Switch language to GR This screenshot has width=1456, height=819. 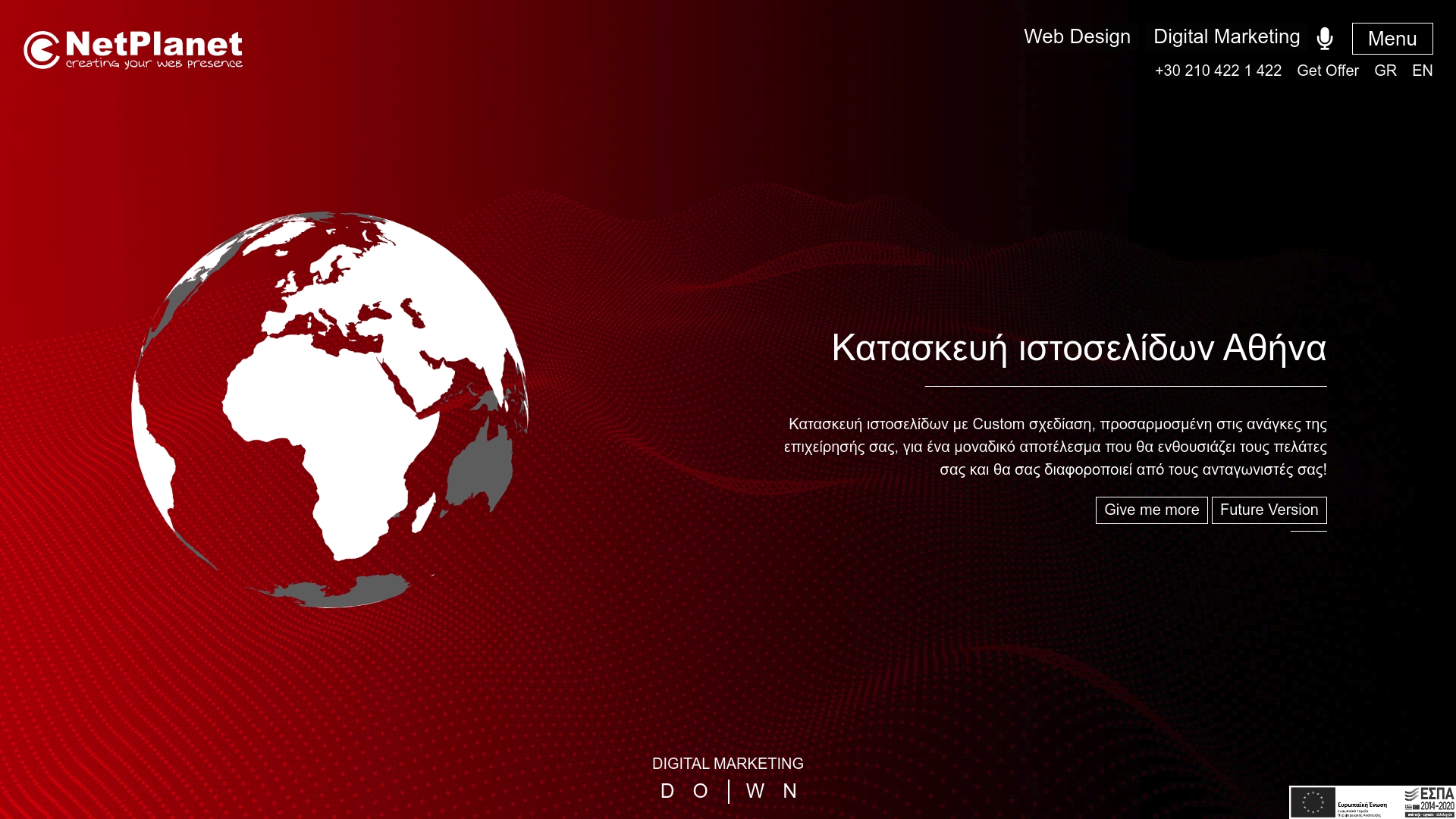tap(1385, 71)
